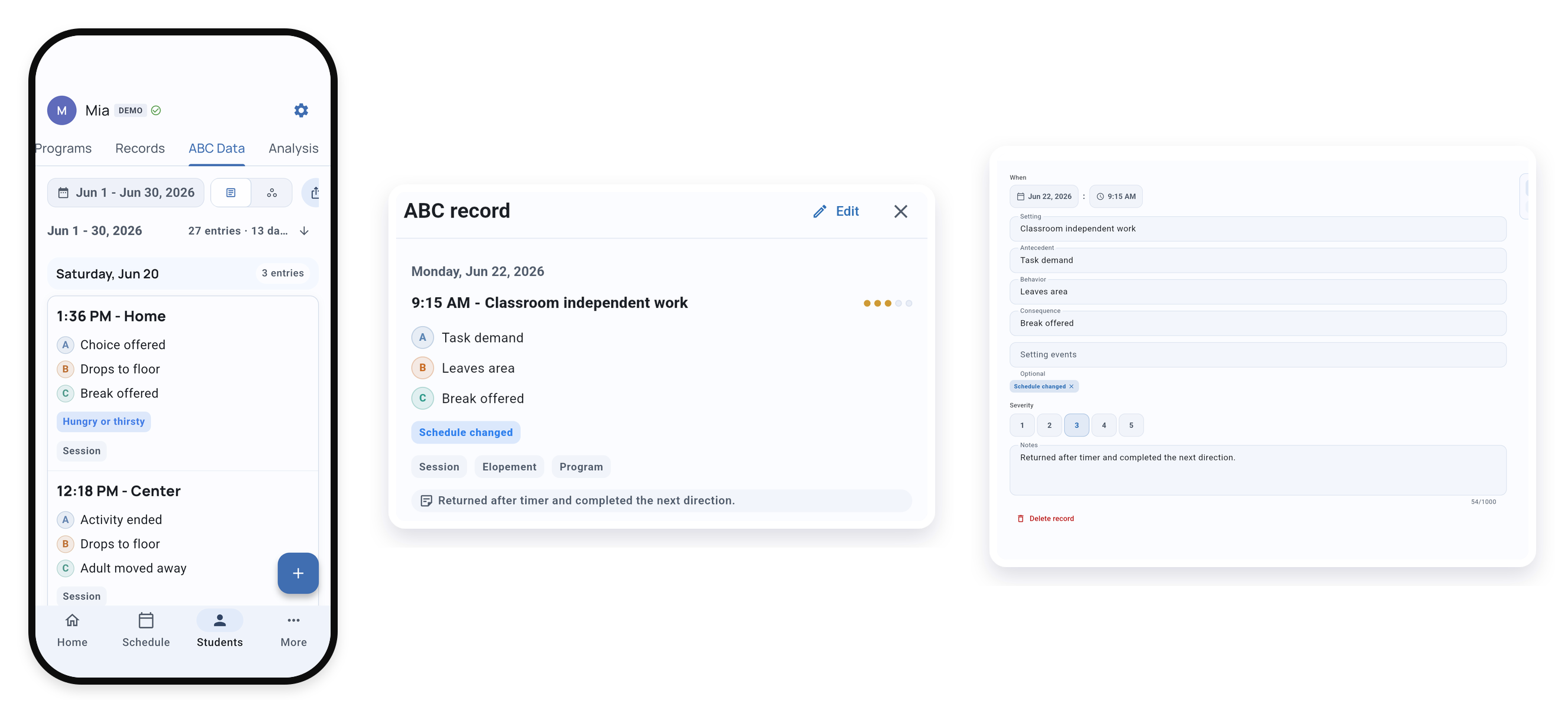Switch to cluster view icon
This screenshot has width=1568, height=713.
click(x=272, y=193)
